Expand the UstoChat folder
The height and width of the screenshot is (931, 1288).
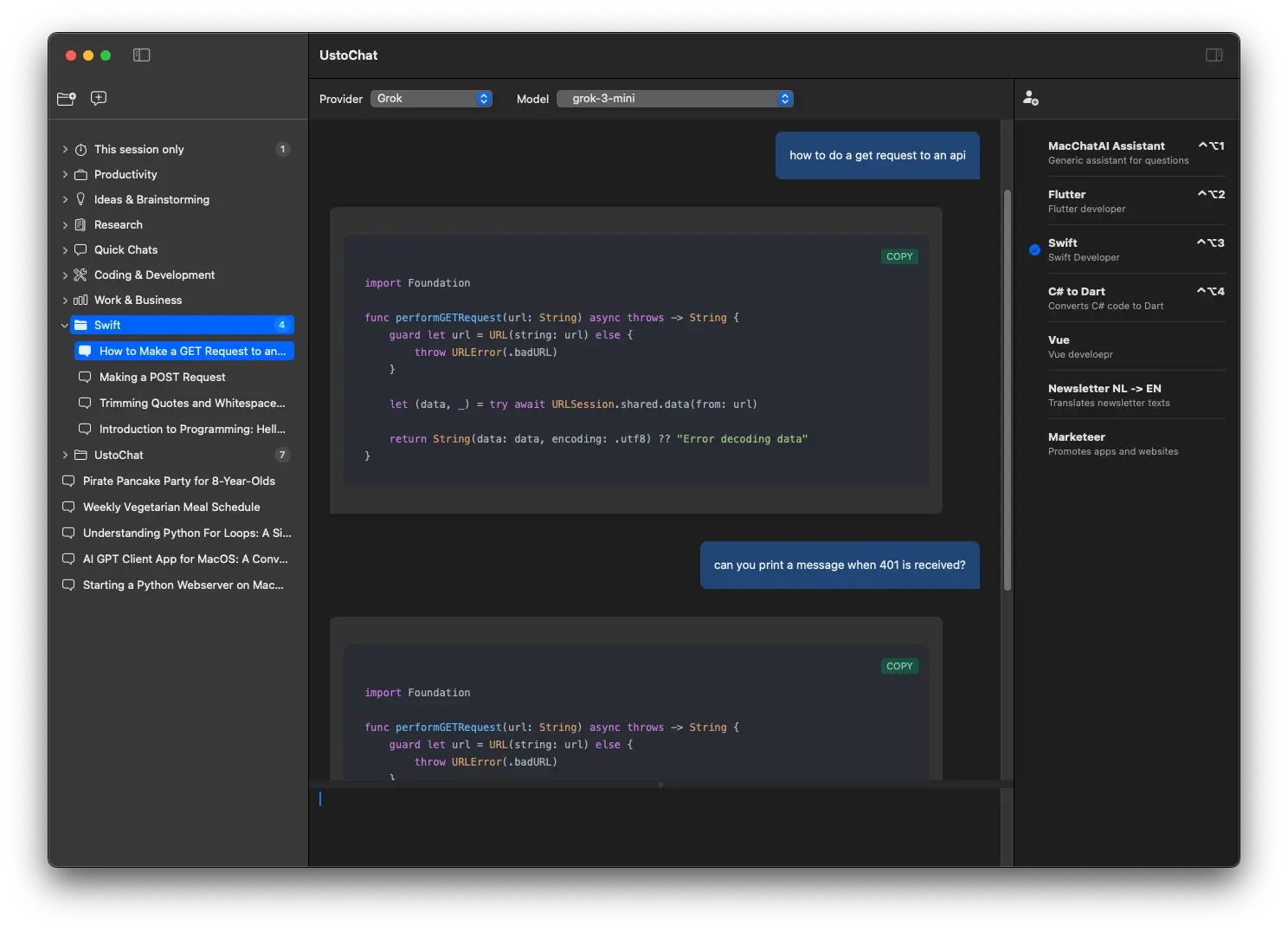pos(65,456)
